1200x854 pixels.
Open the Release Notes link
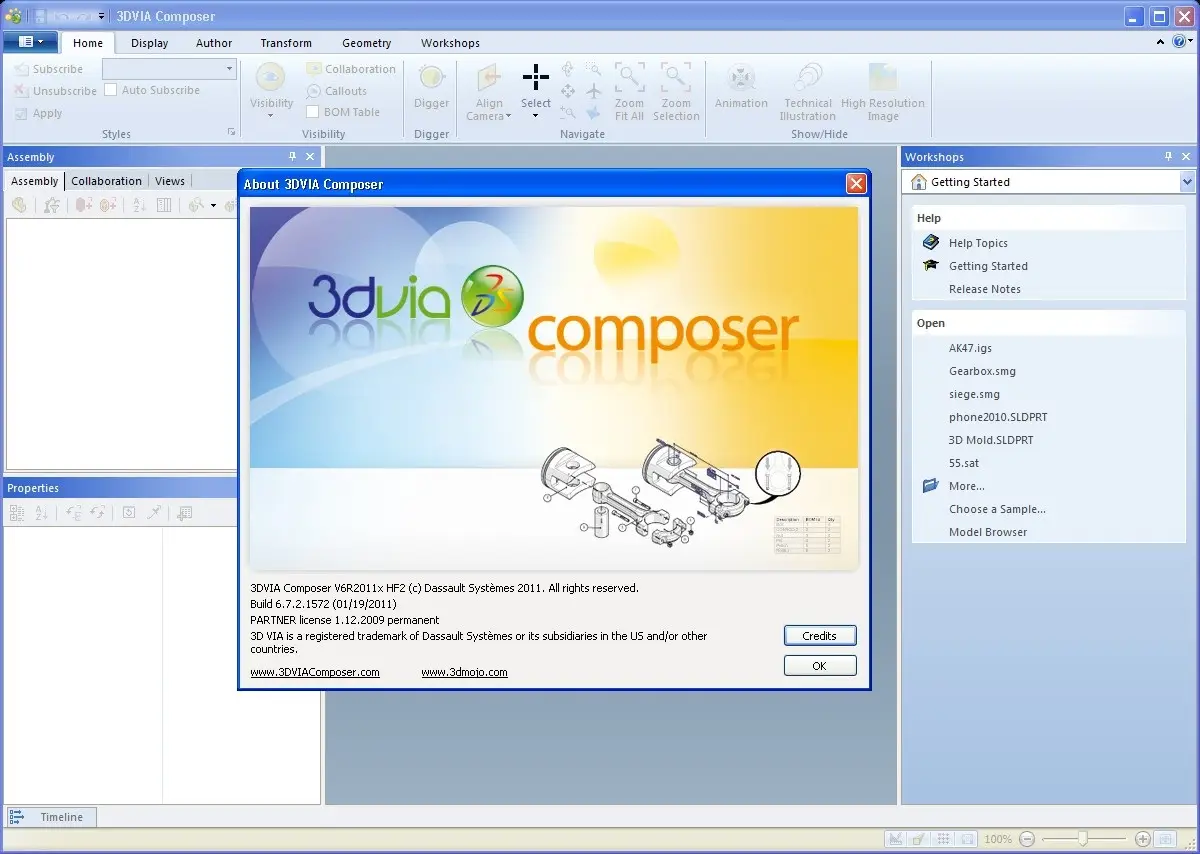[985, 289]
